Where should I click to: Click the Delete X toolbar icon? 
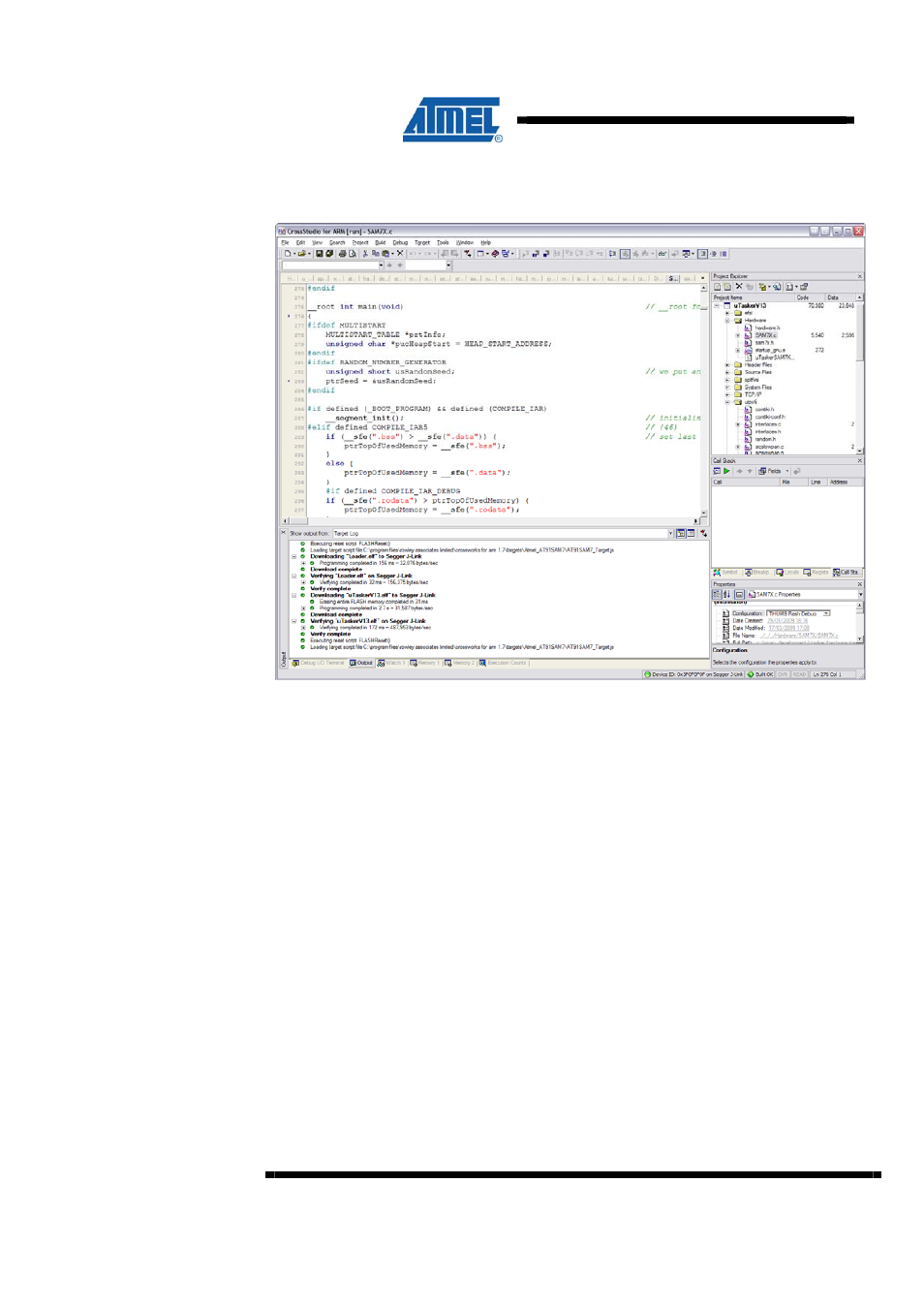tap(400, 254)
